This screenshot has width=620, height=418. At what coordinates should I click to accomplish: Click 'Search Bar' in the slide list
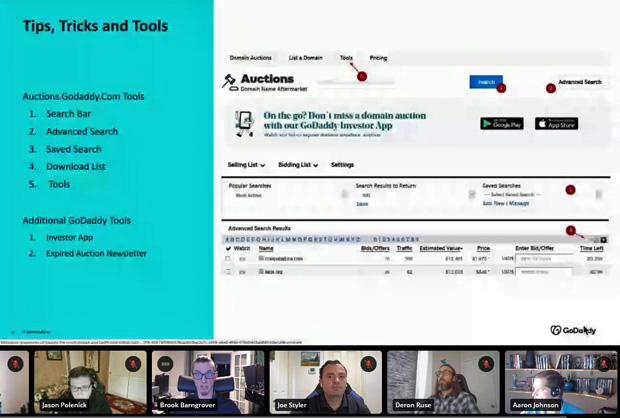[x=68, y=114]
